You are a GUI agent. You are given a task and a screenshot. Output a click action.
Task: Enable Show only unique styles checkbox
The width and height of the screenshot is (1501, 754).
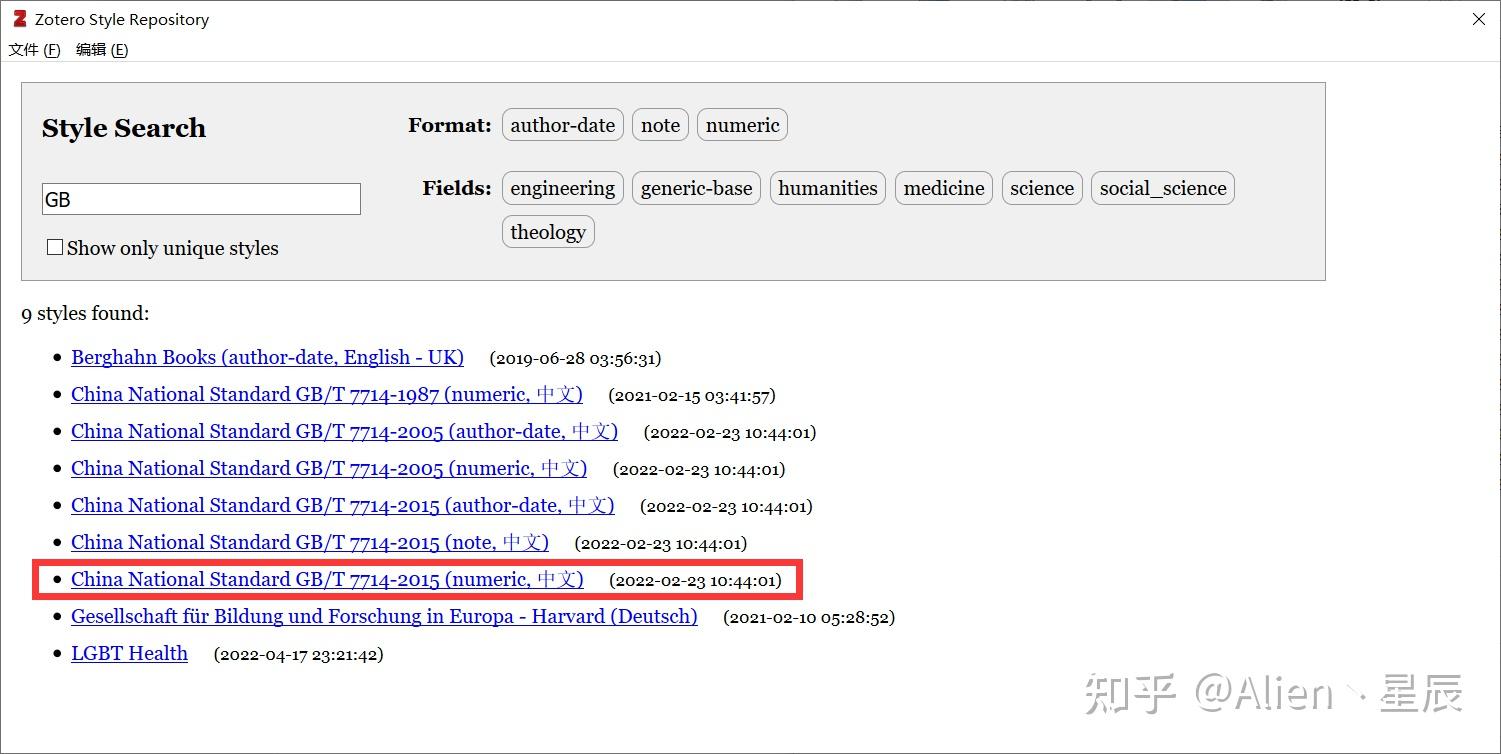tap(55, 247)
